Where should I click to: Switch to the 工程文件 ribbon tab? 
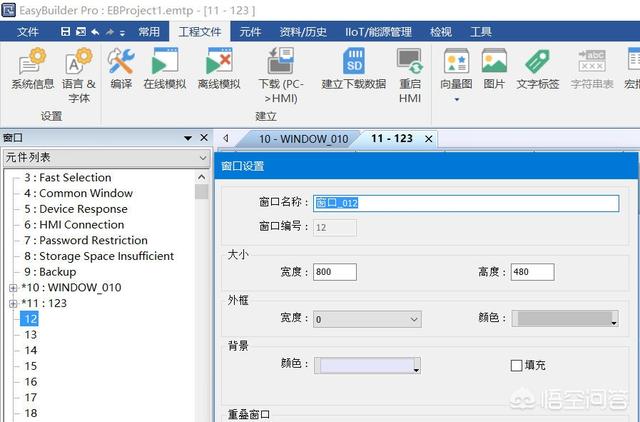tap(200, 31)
